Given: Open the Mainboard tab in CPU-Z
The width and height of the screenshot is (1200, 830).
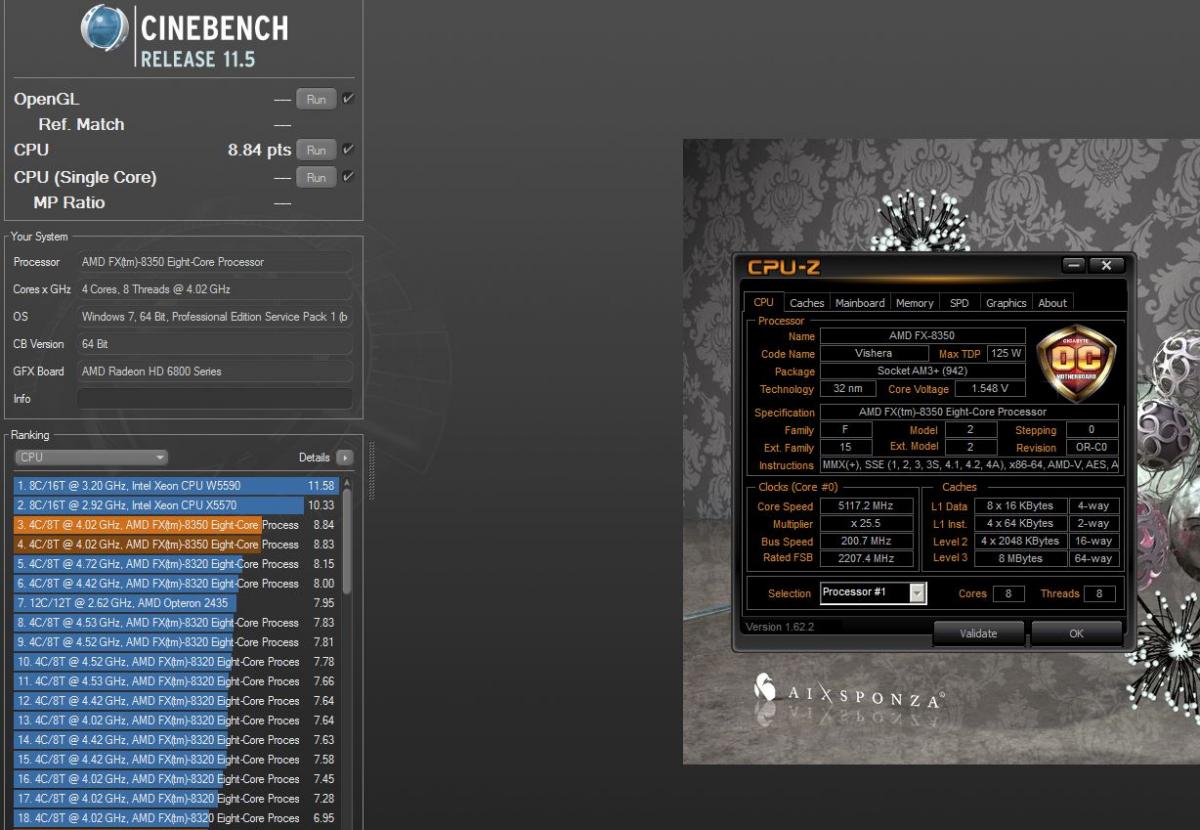Looking at the screenshot, I should click(860, 303).
